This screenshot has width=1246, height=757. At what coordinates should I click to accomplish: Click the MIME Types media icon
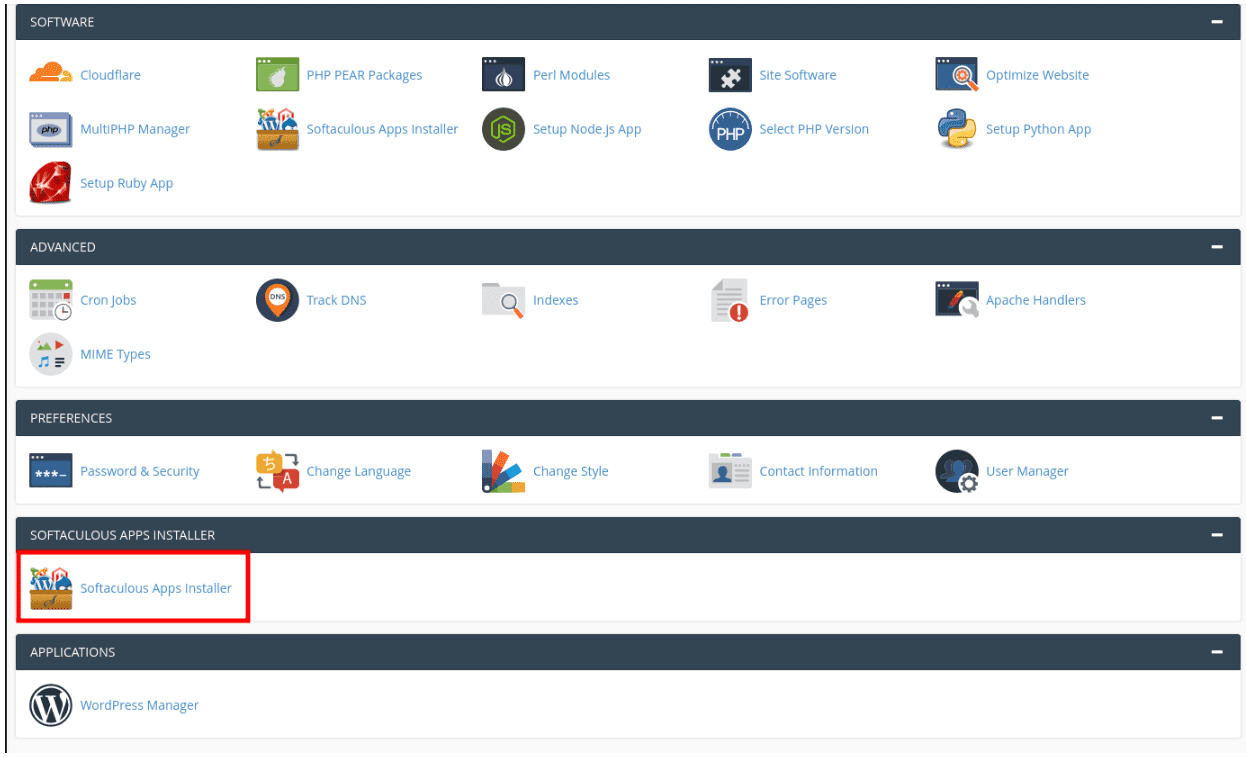(51, 354)
